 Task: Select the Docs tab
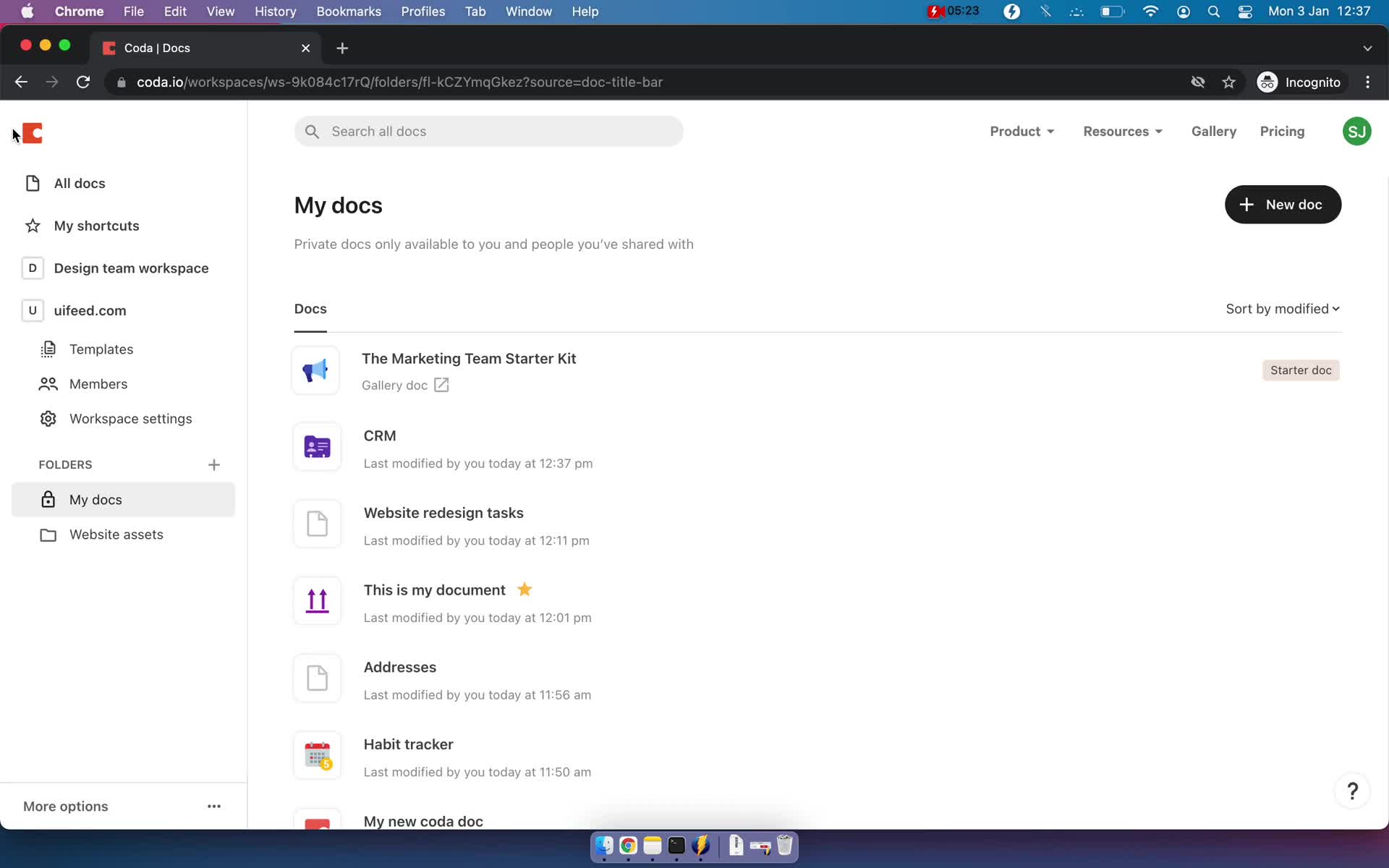[x=310, y=309]
